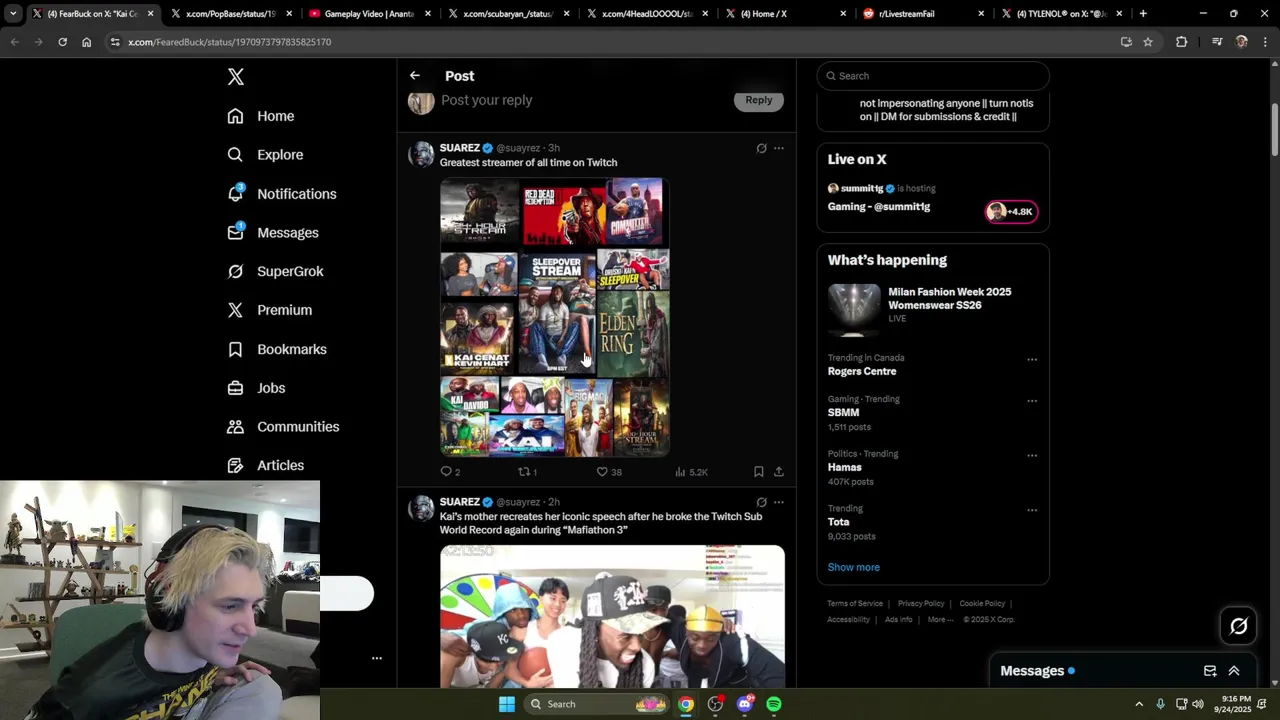This screenshot has height=720, width=1280.
Task: Open Chrome from taskbar
Action: click(x=686, y=704)
